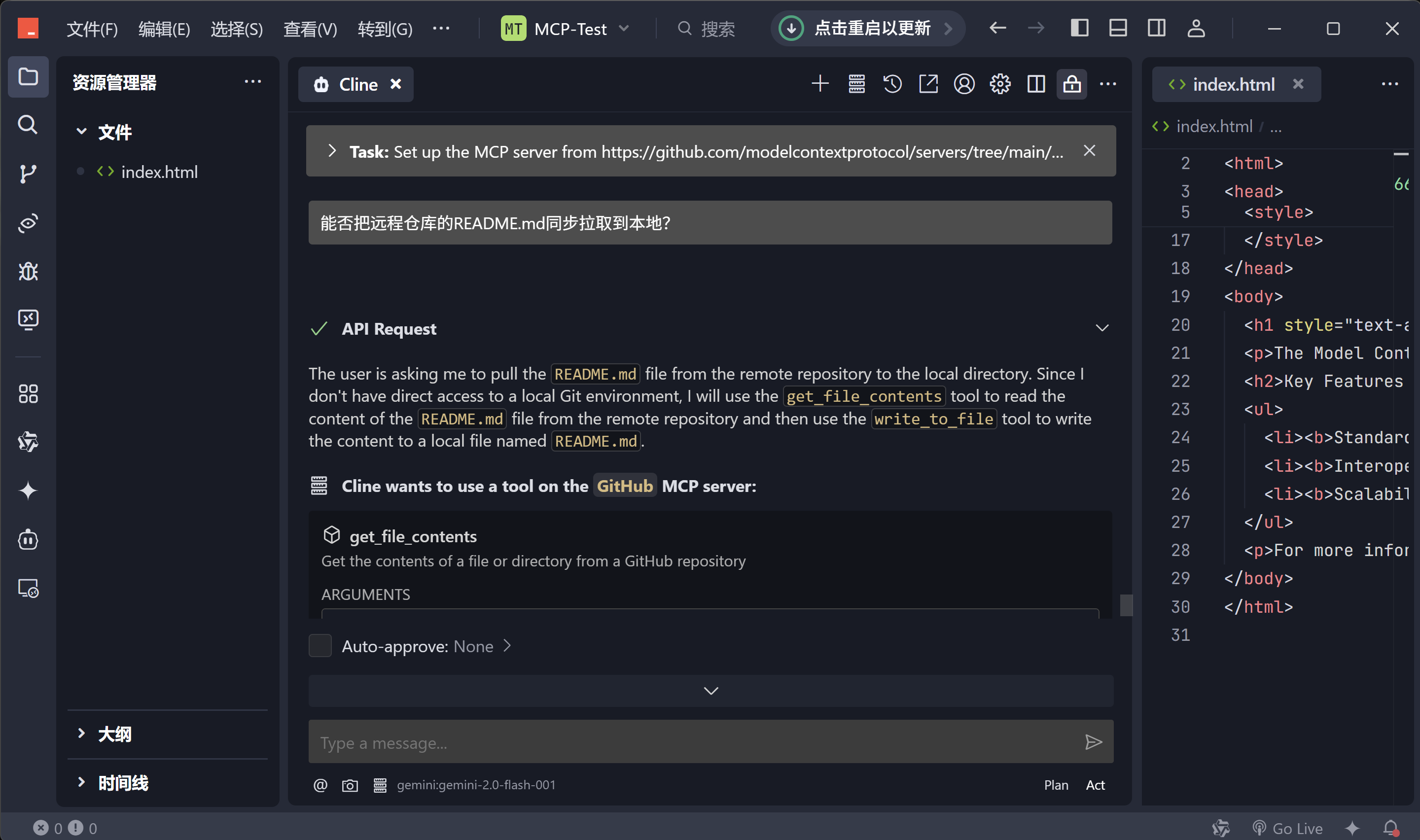Start a new Cline task with plus icon

tap(819, 84)
